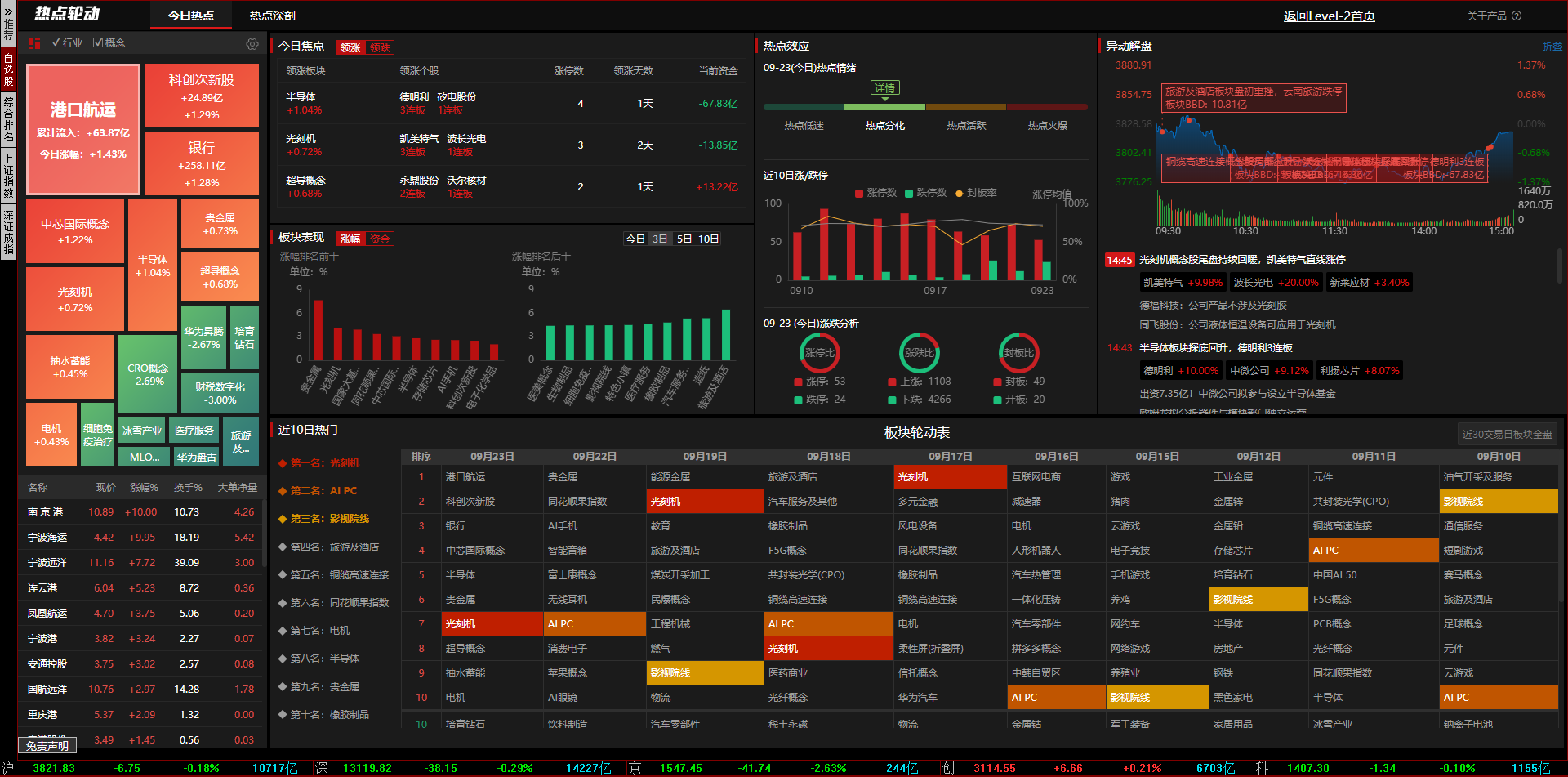Click the 免责声明 button

point(47,745)
